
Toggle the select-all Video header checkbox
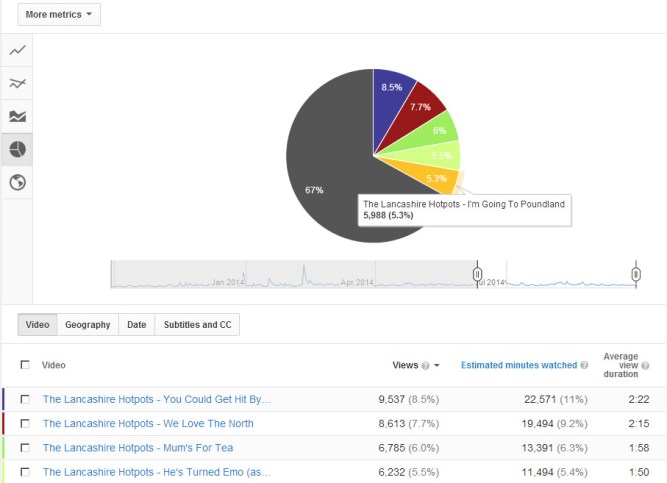click(25, 365)
